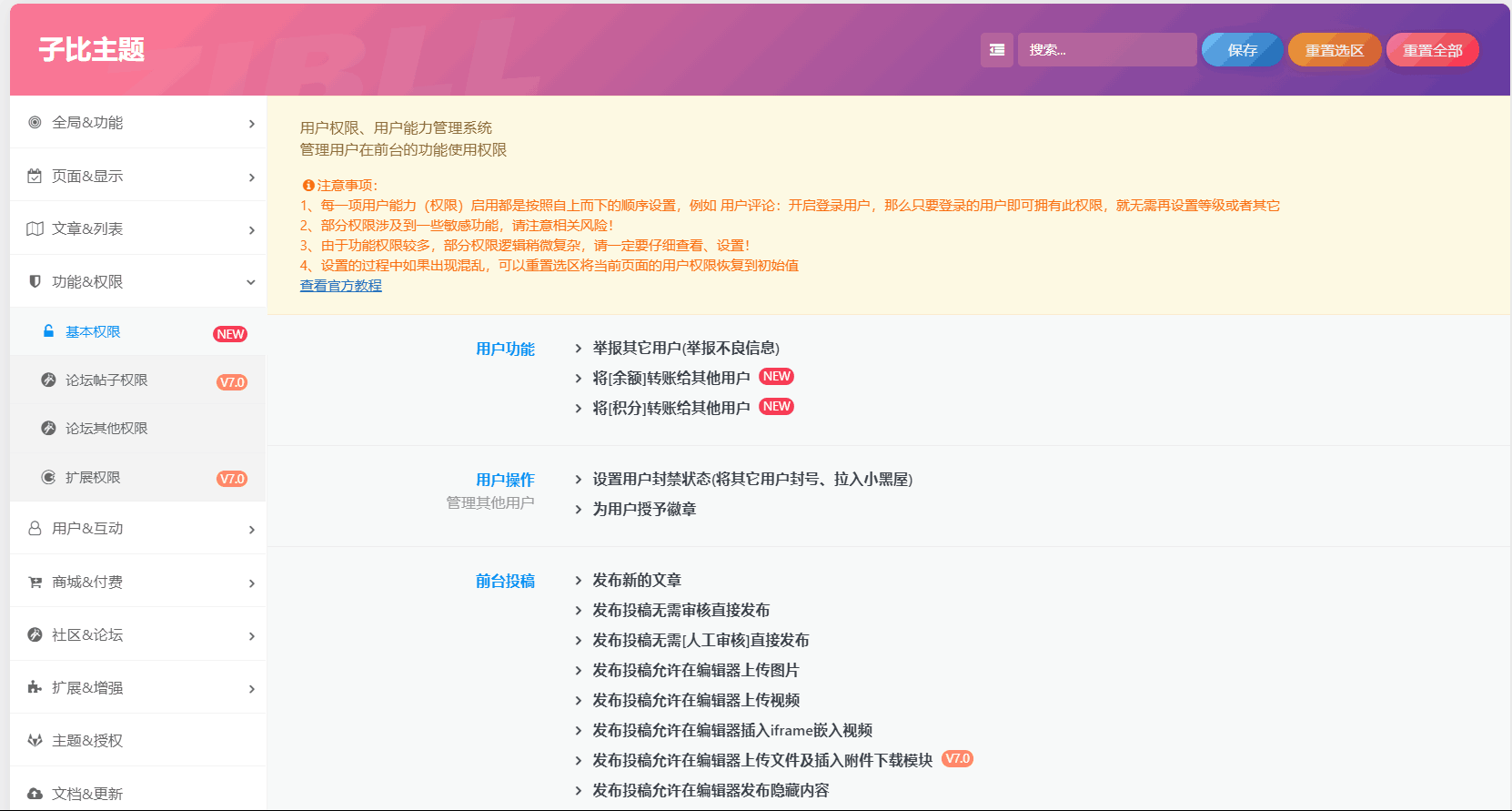Select the 基本权限 submenu item

[x=138, y=331]
